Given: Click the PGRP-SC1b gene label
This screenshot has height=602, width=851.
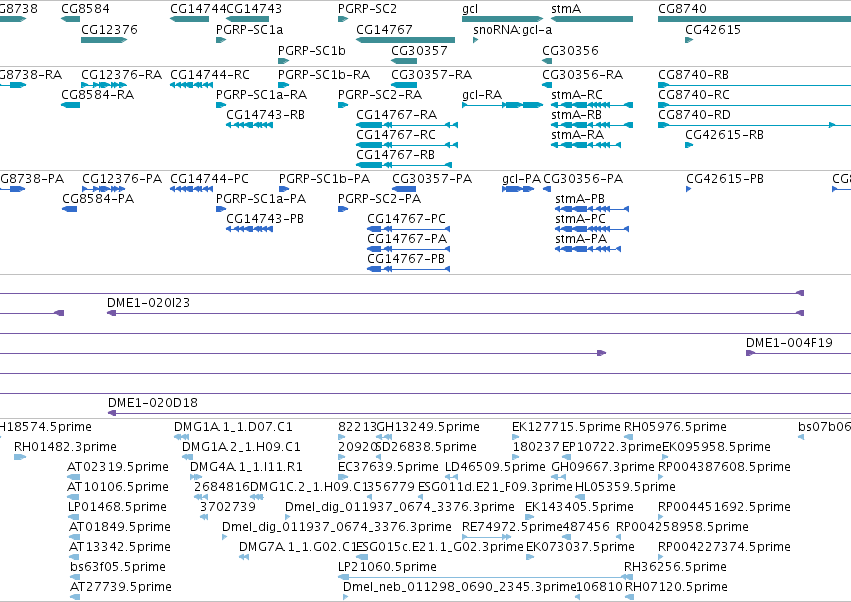Looking at the screenshot, I should (312, 50).
